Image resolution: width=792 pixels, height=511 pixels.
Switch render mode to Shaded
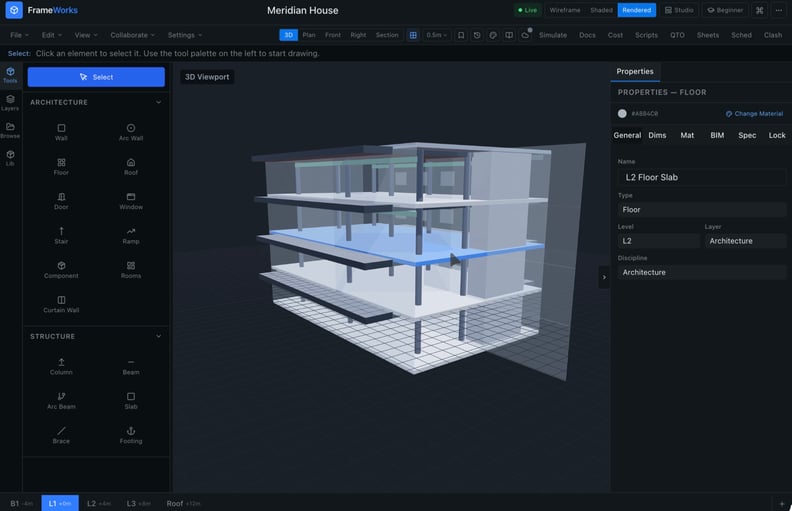point(601,10)
